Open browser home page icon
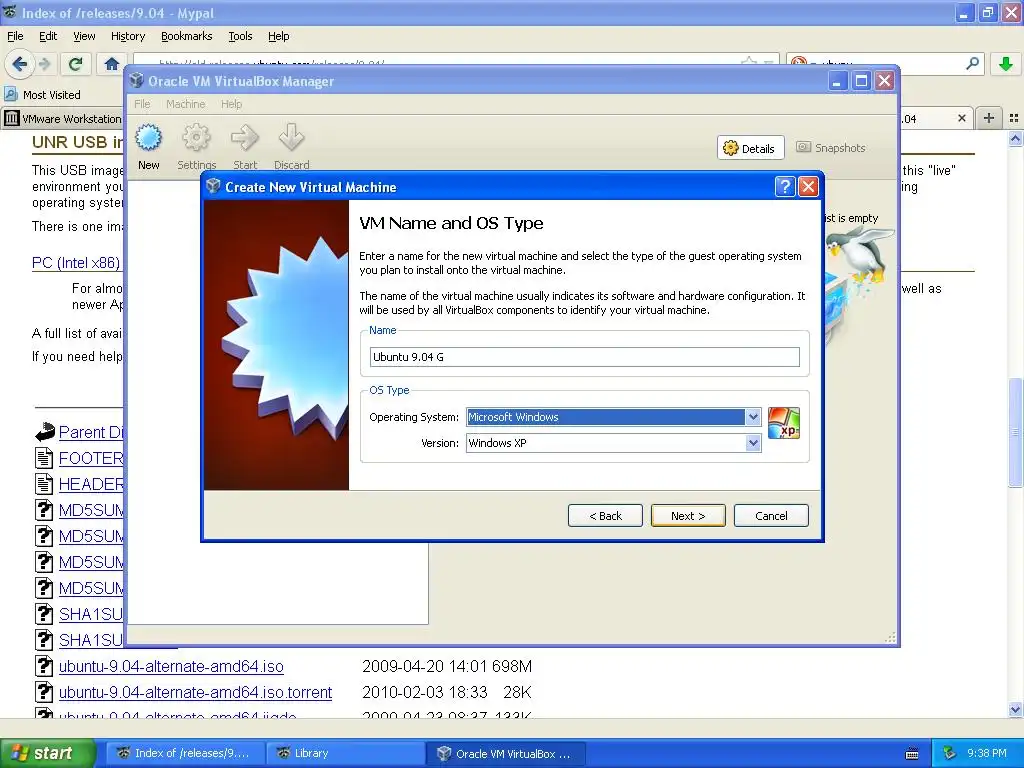 112,64
